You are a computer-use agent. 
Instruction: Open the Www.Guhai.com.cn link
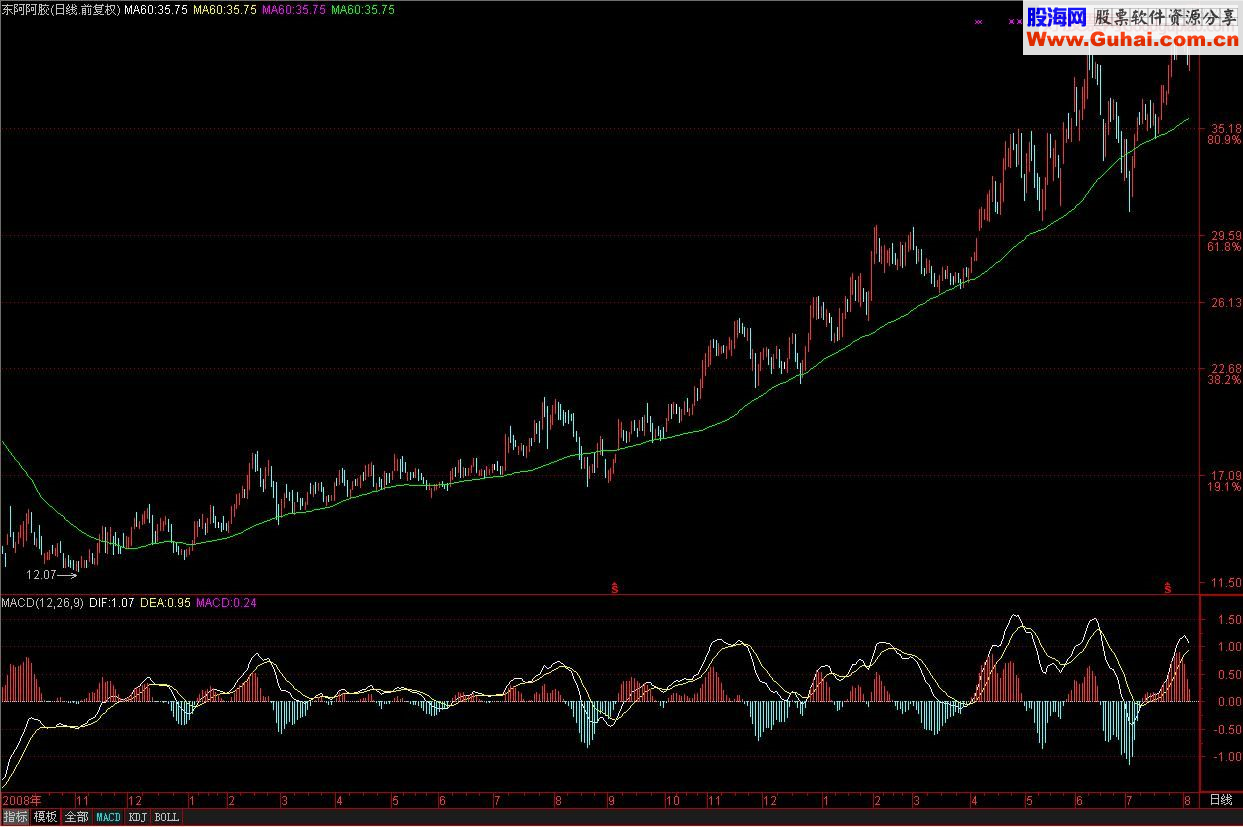(1130, 39)
